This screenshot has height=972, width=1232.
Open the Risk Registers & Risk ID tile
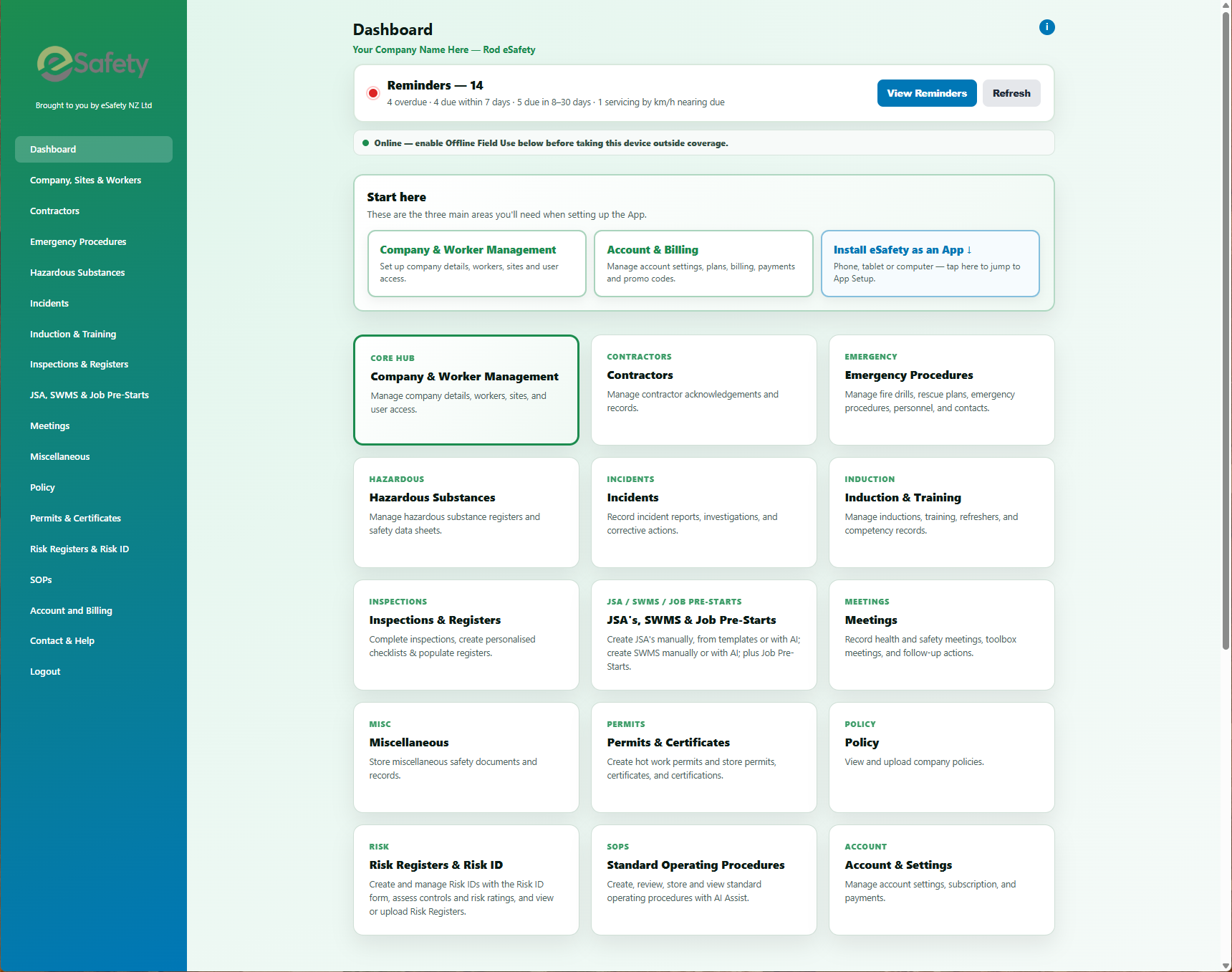[466, 880]
